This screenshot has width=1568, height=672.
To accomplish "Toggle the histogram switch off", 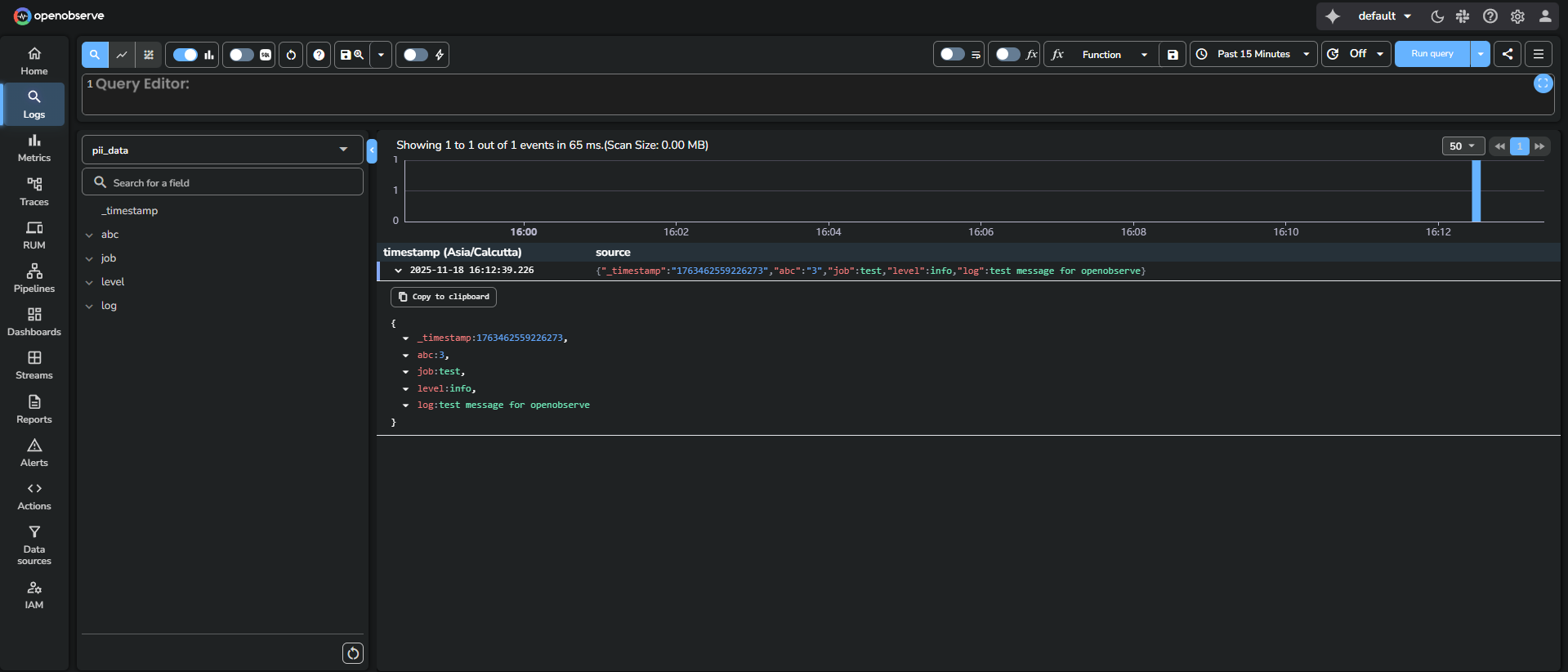I will point(185,55).
